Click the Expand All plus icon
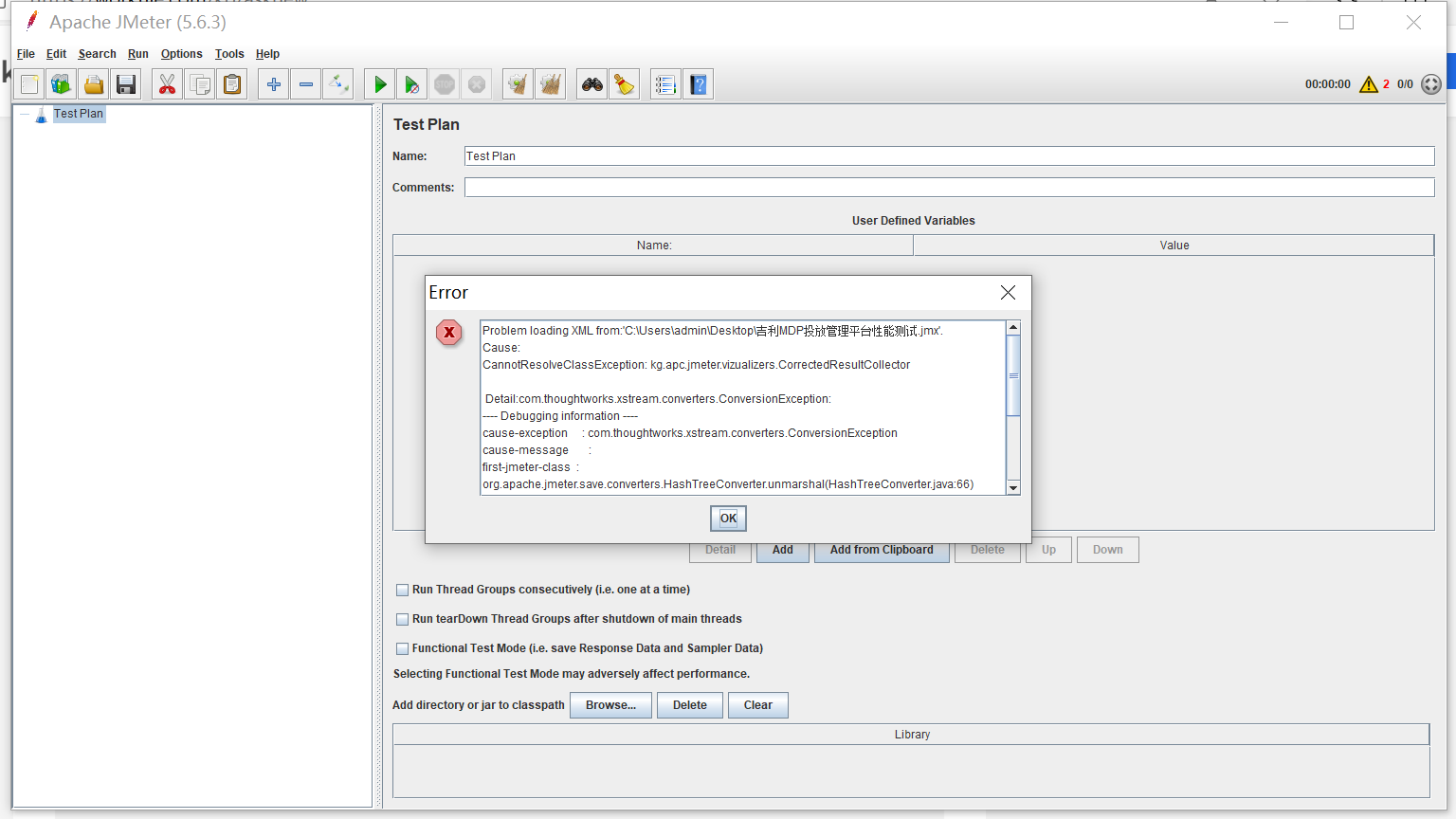The image size is (1456, 819). click(x=274, y=84)
